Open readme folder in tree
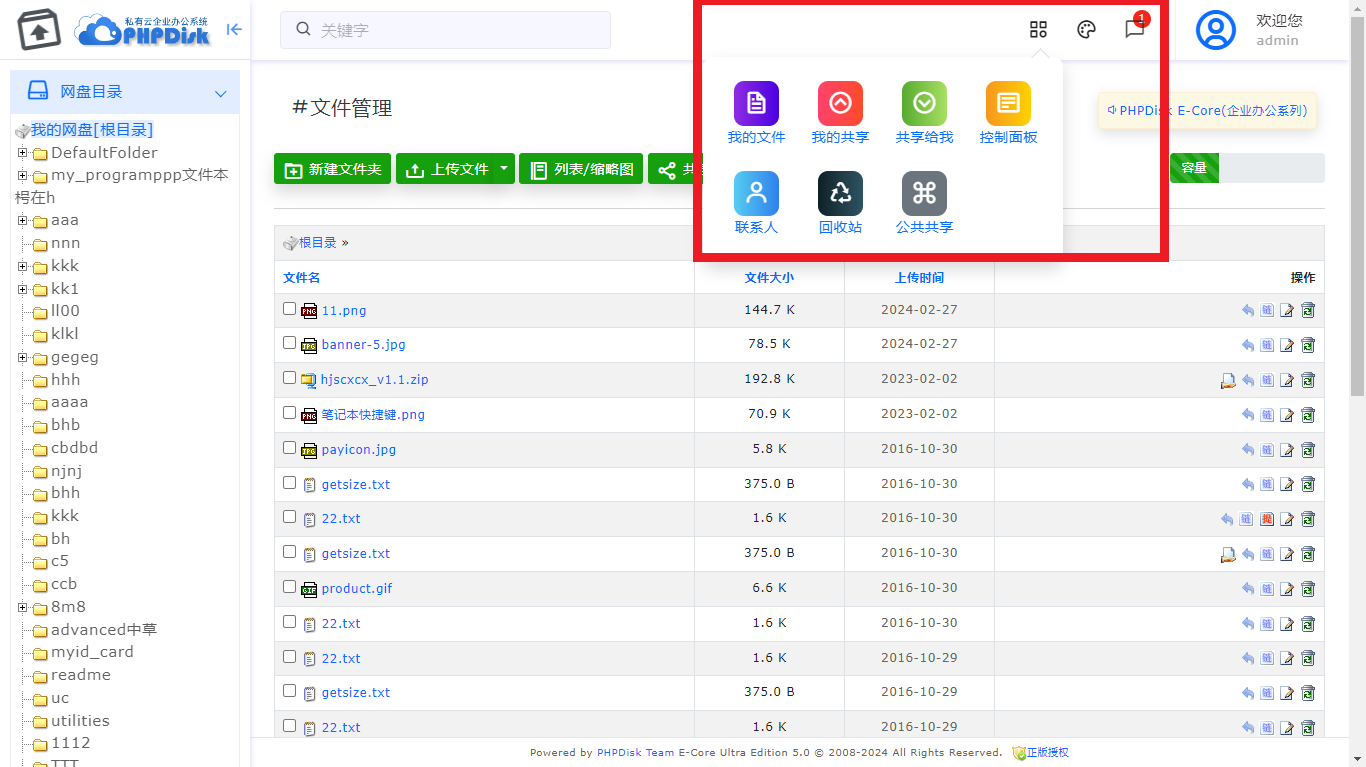 pos(81,675)
